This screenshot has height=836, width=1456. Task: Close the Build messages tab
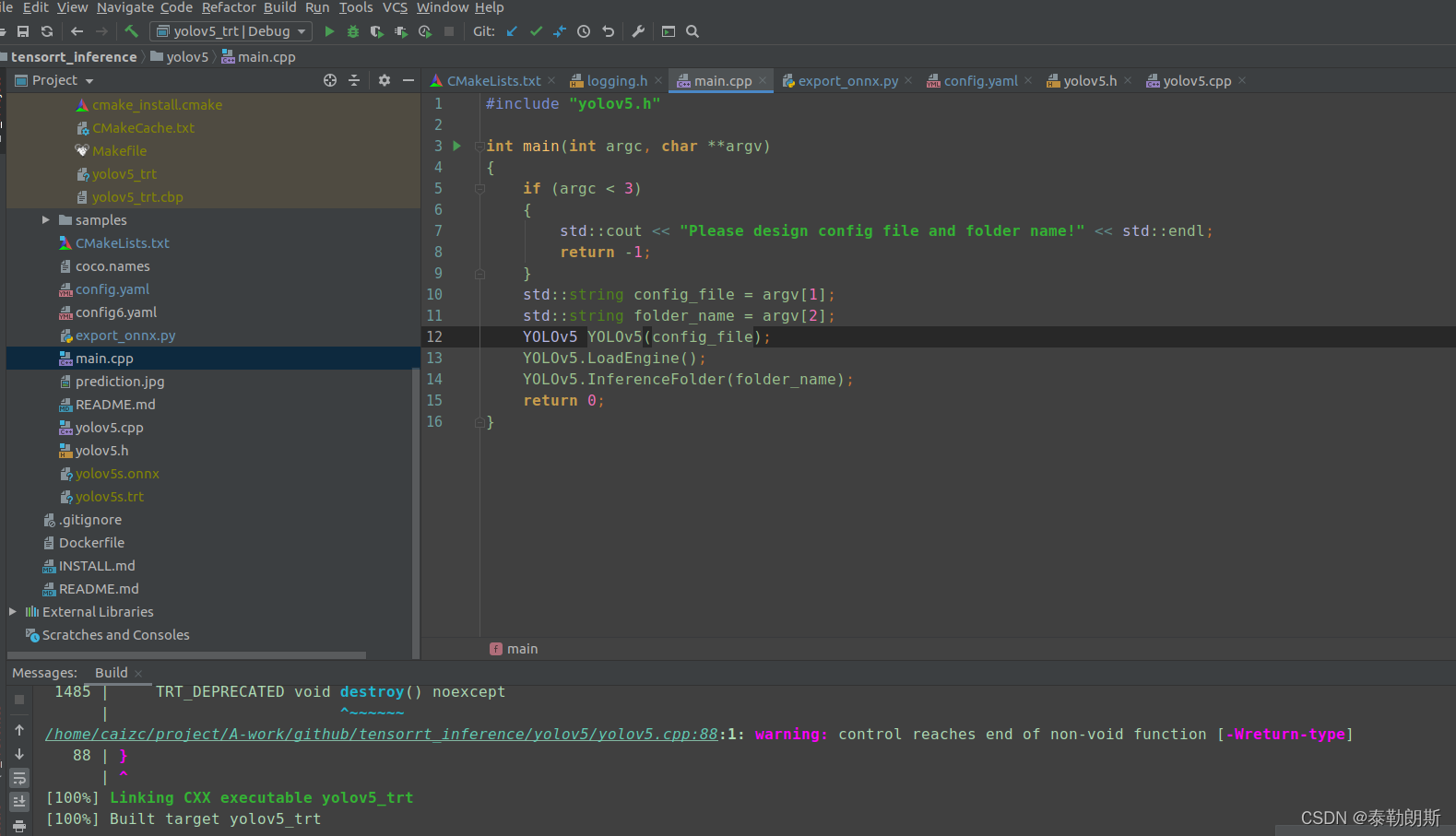(138, 673)
